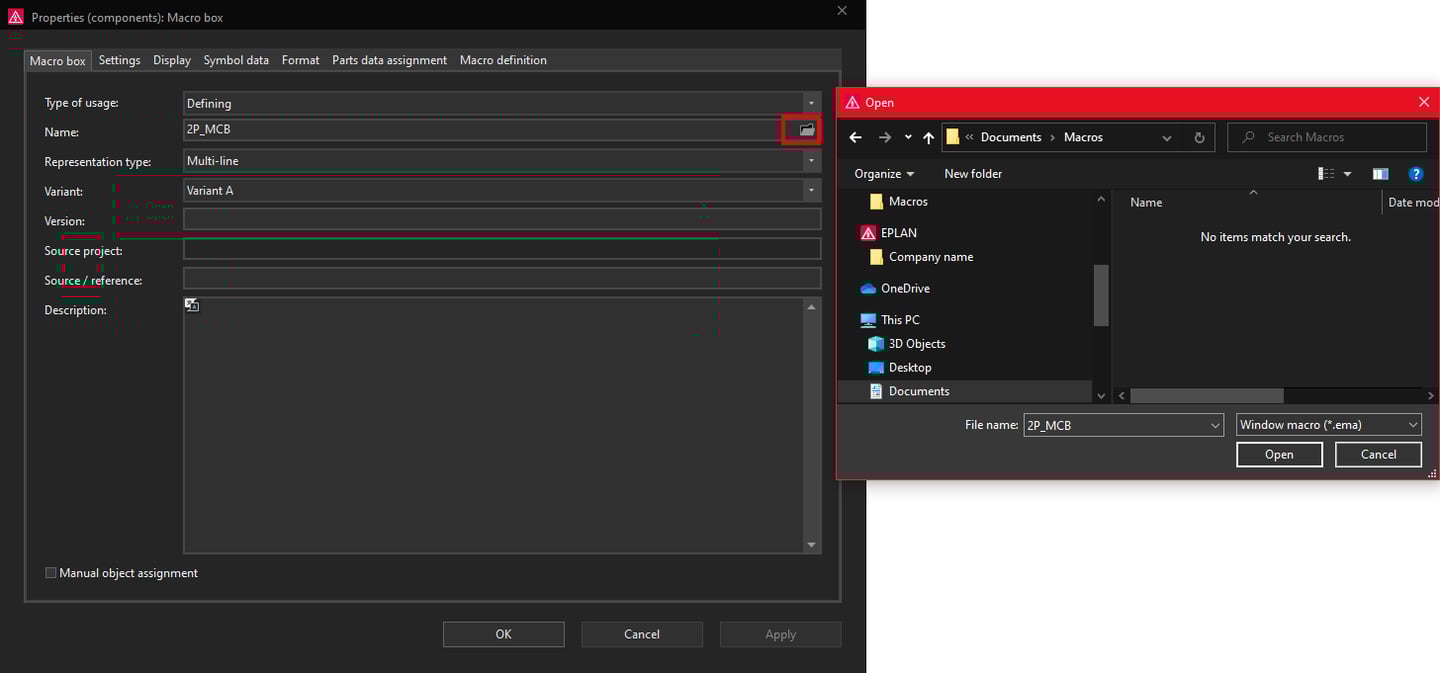Expand the address bar path dropdown
The height and width of the screenshot is (673, 1440).
click(x=1167, y=137)
